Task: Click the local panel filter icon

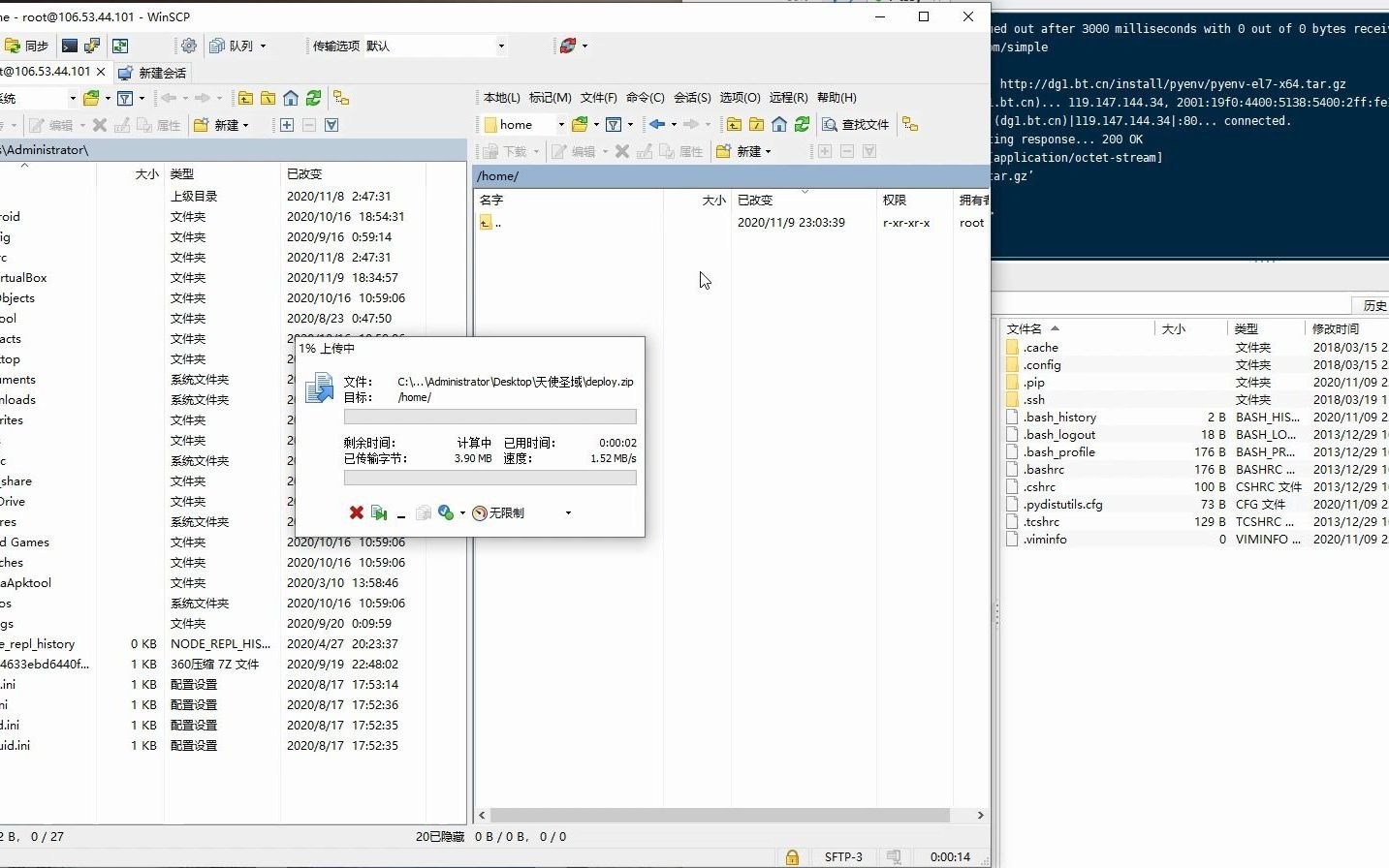Action: [125, 98]
